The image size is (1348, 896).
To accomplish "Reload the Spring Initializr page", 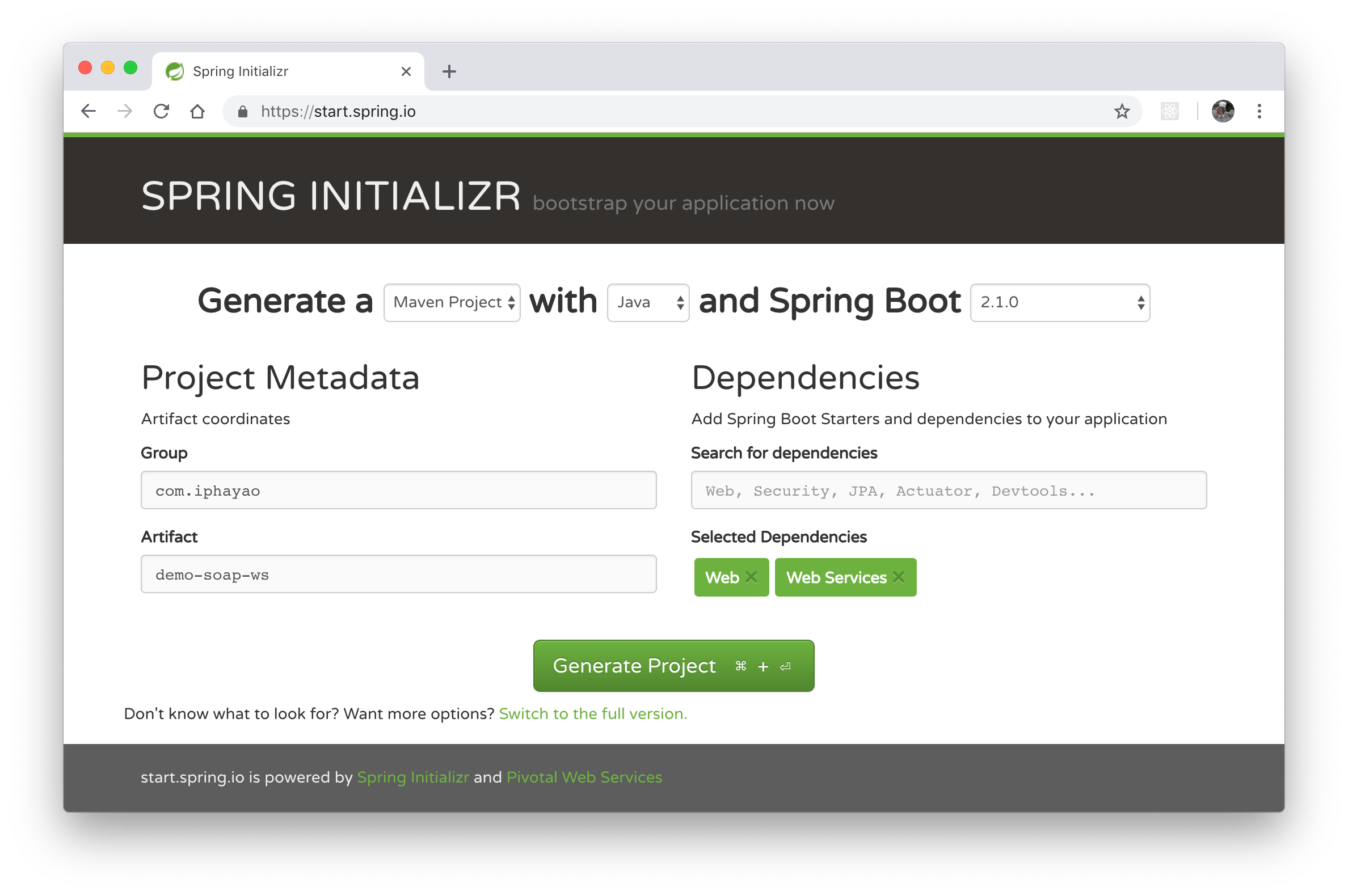I will click(x=161, y=111).
